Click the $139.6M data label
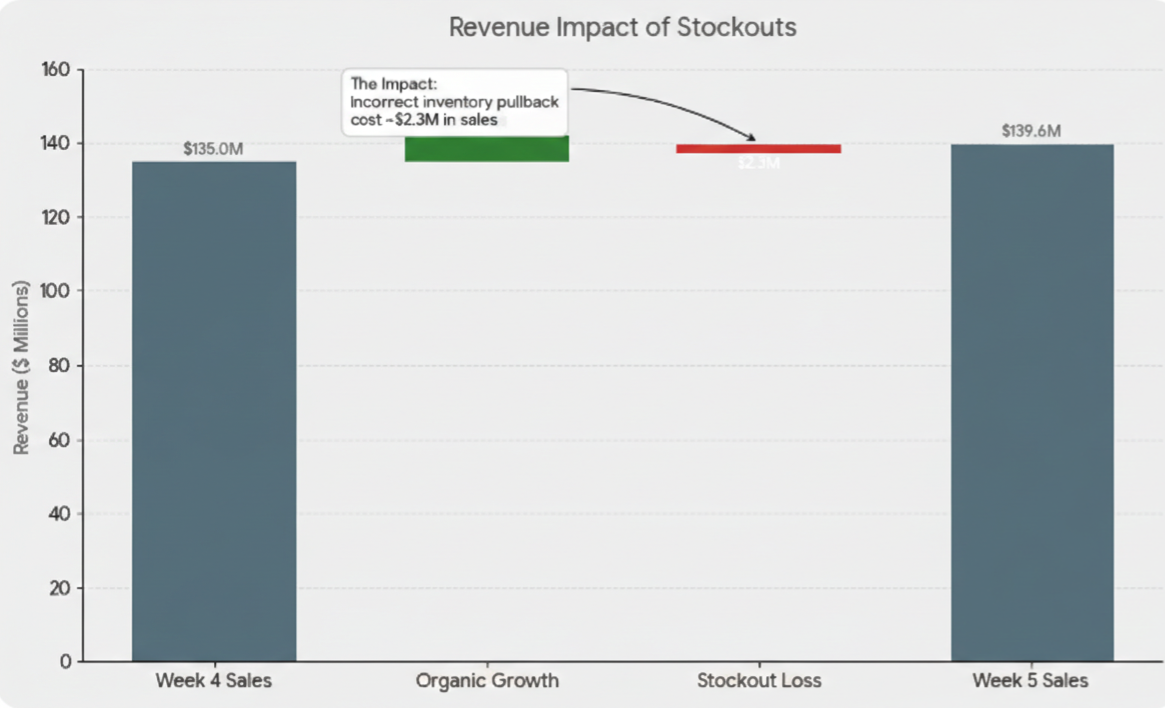The width and height of the screenshot is (1165, 708). point(1031,131)
